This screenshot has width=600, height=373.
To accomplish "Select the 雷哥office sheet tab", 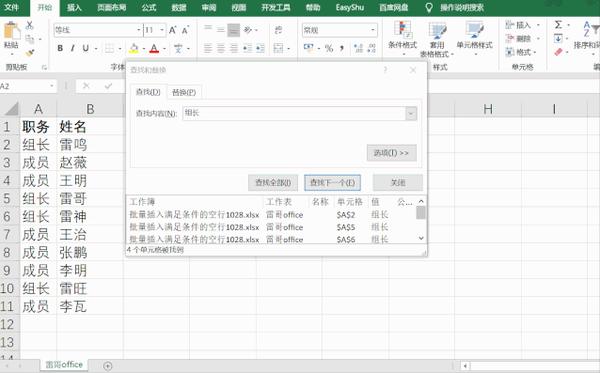I will [x=64, y=365].
